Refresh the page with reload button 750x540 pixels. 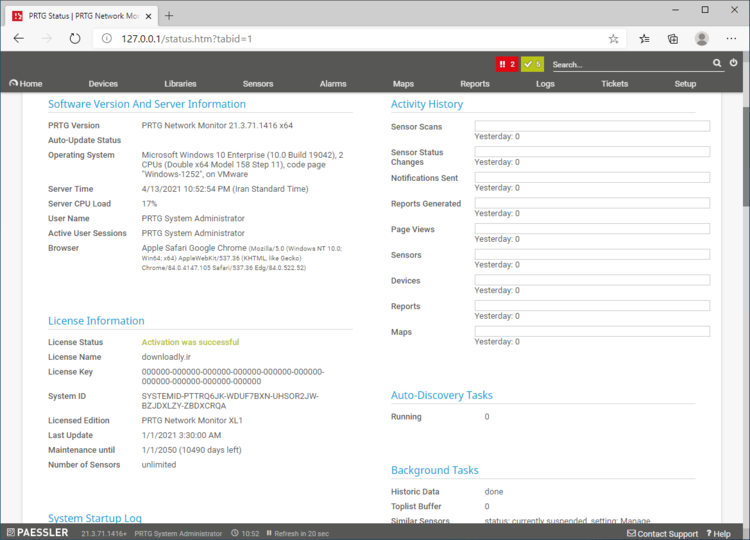74,38
